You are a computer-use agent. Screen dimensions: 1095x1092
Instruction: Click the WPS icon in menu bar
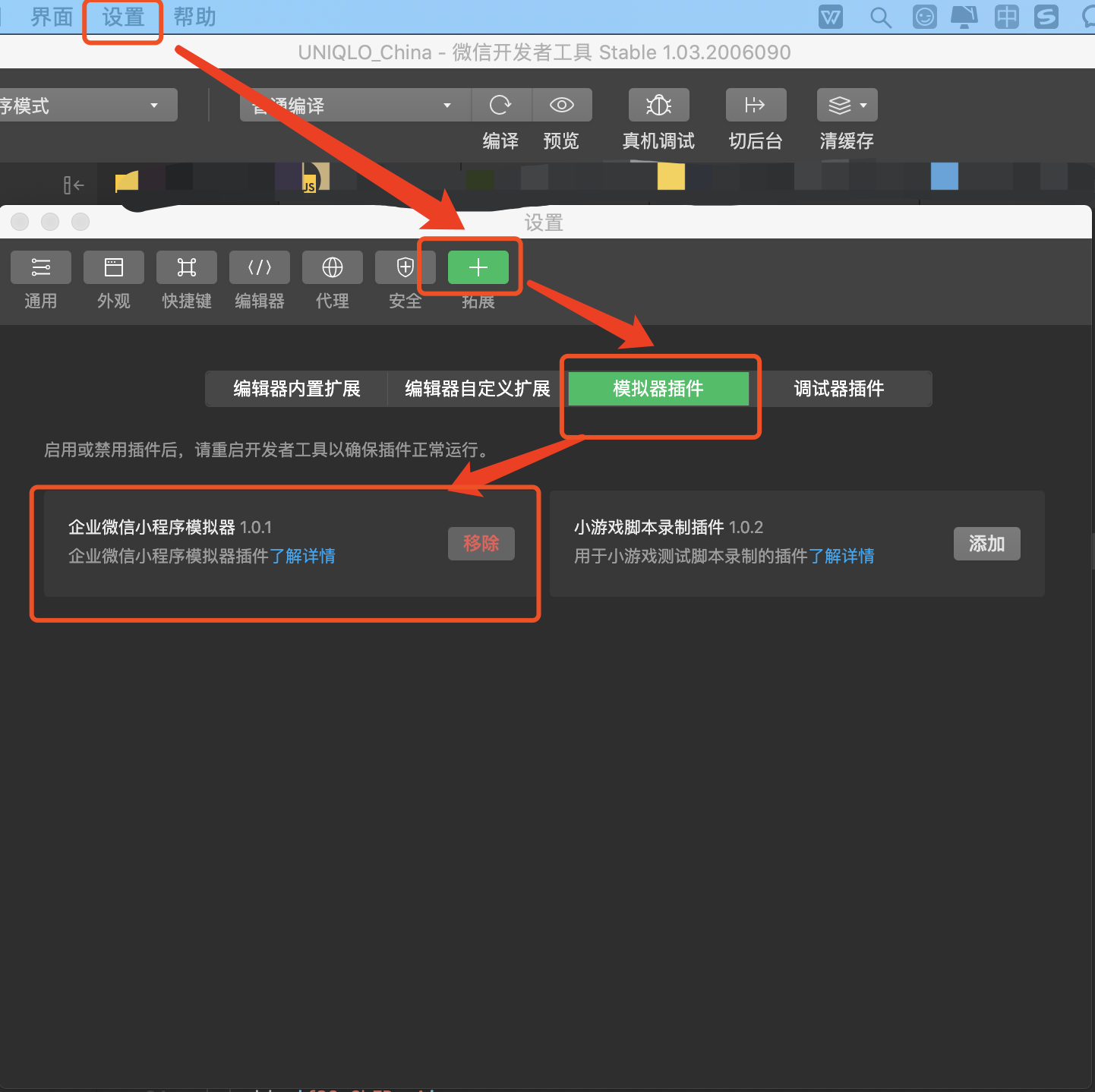point(831,17)
